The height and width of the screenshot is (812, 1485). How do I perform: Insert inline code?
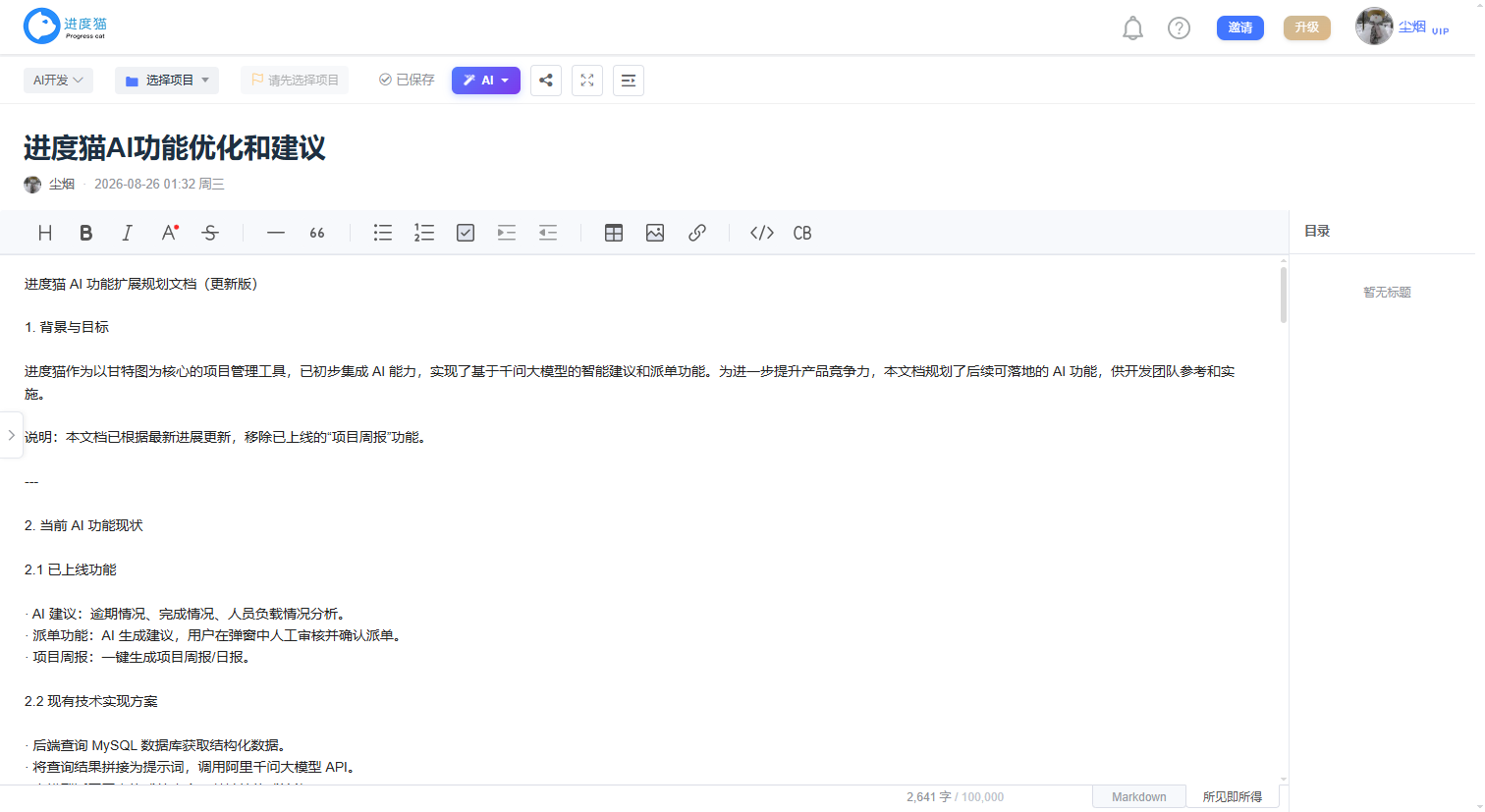click(x=762, y=233)
